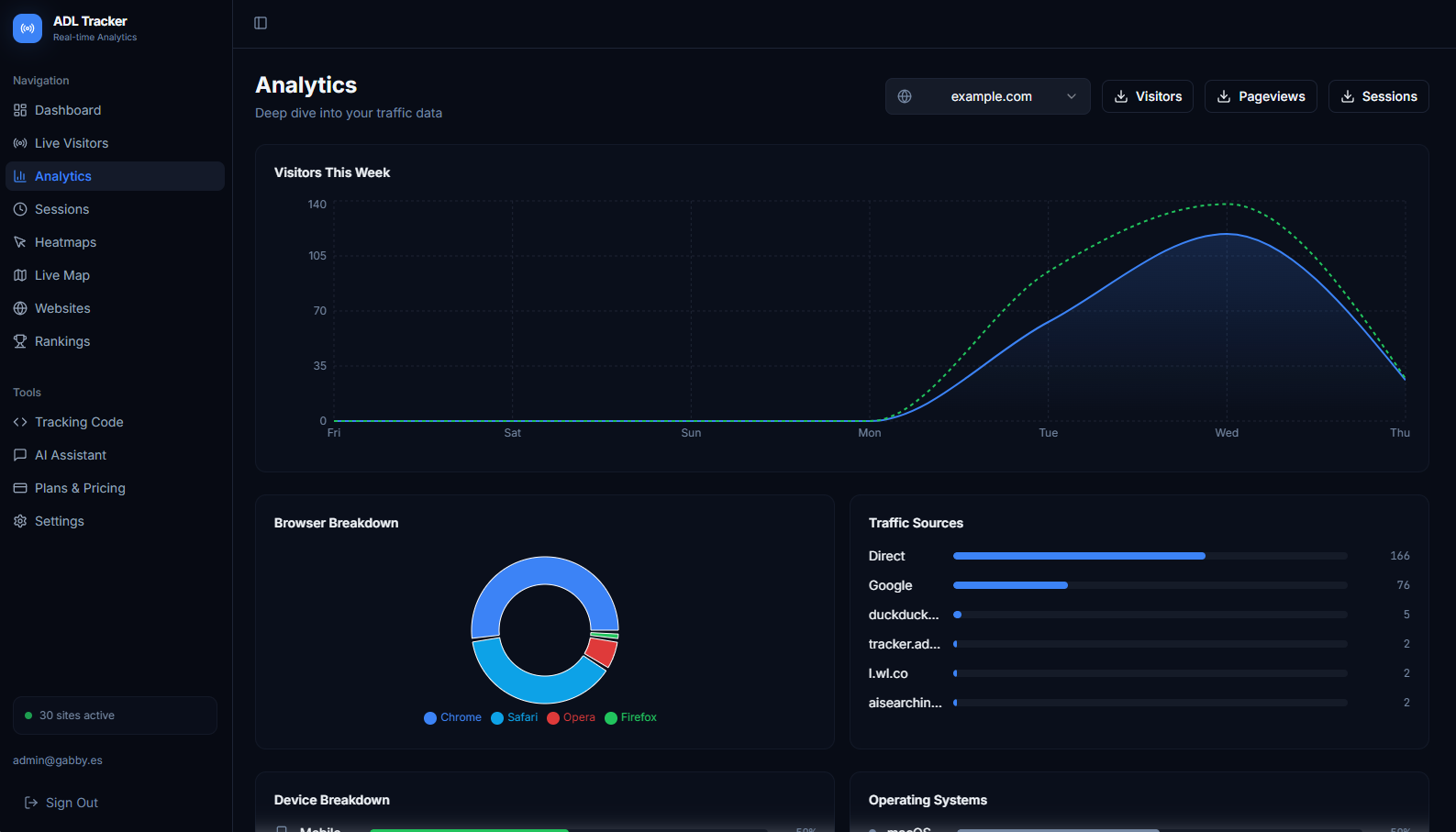Click admin@gabby.es account email
1456x832 pixels.
pos(58,760)
